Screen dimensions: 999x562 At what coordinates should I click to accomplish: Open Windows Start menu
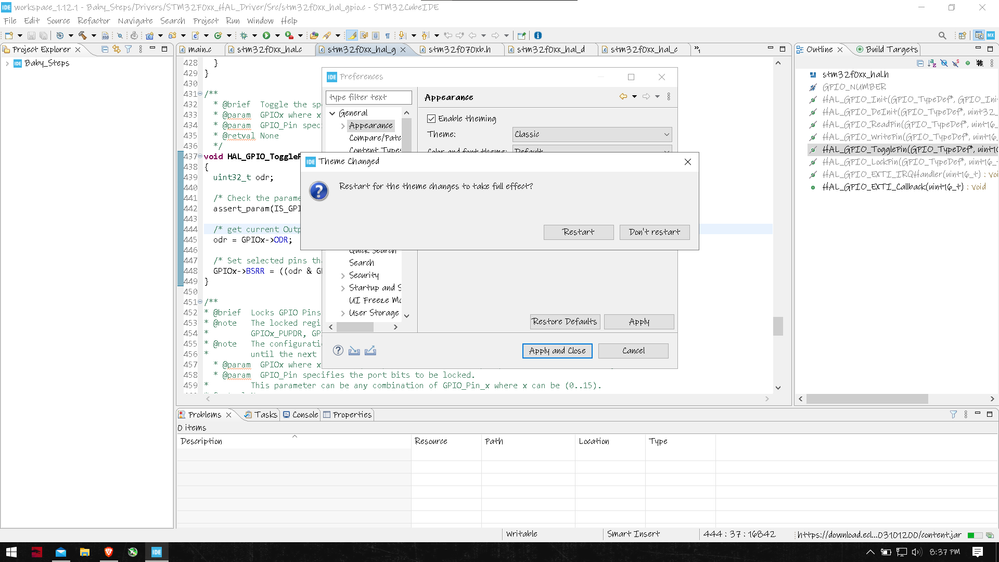click(11, 552)
